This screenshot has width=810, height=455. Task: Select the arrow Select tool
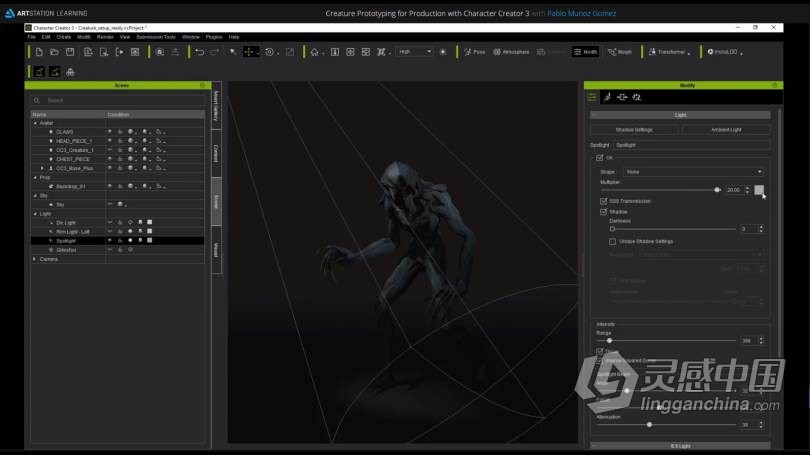click(x=233, y=52)
